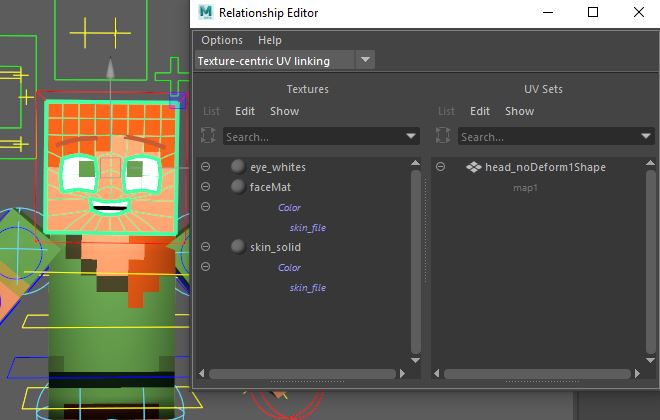Click Textures horizontal scrollbar thumb
Screen dimensions: 660x420
[302, 374]
